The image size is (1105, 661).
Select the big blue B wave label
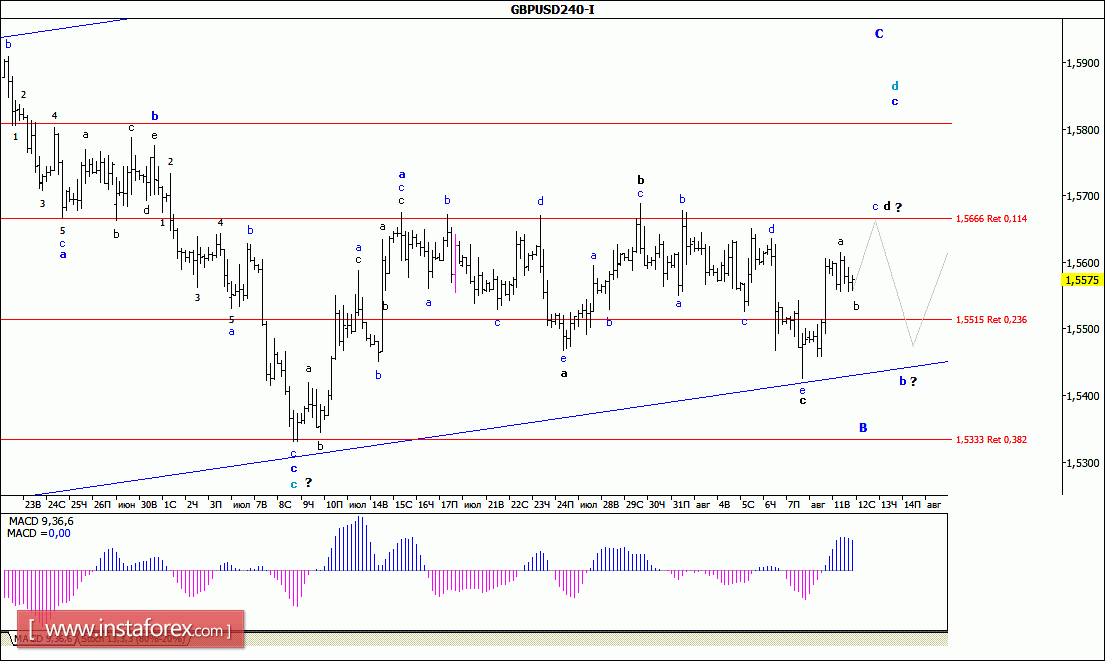click(863, 428)
